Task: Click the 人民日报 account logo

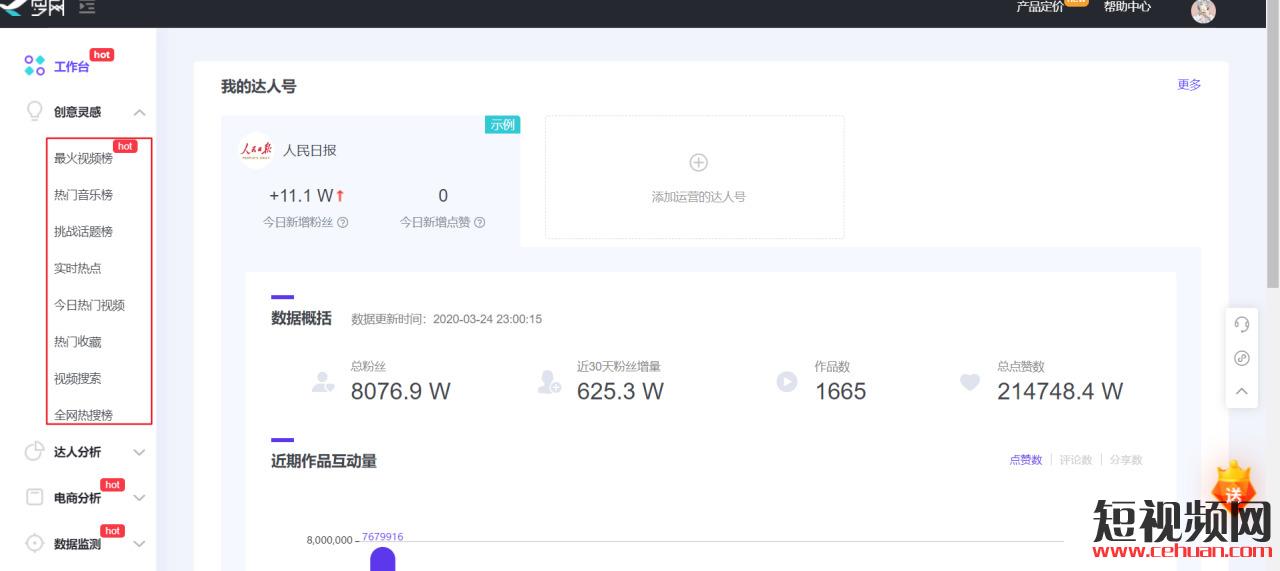Action: point(256,151)
